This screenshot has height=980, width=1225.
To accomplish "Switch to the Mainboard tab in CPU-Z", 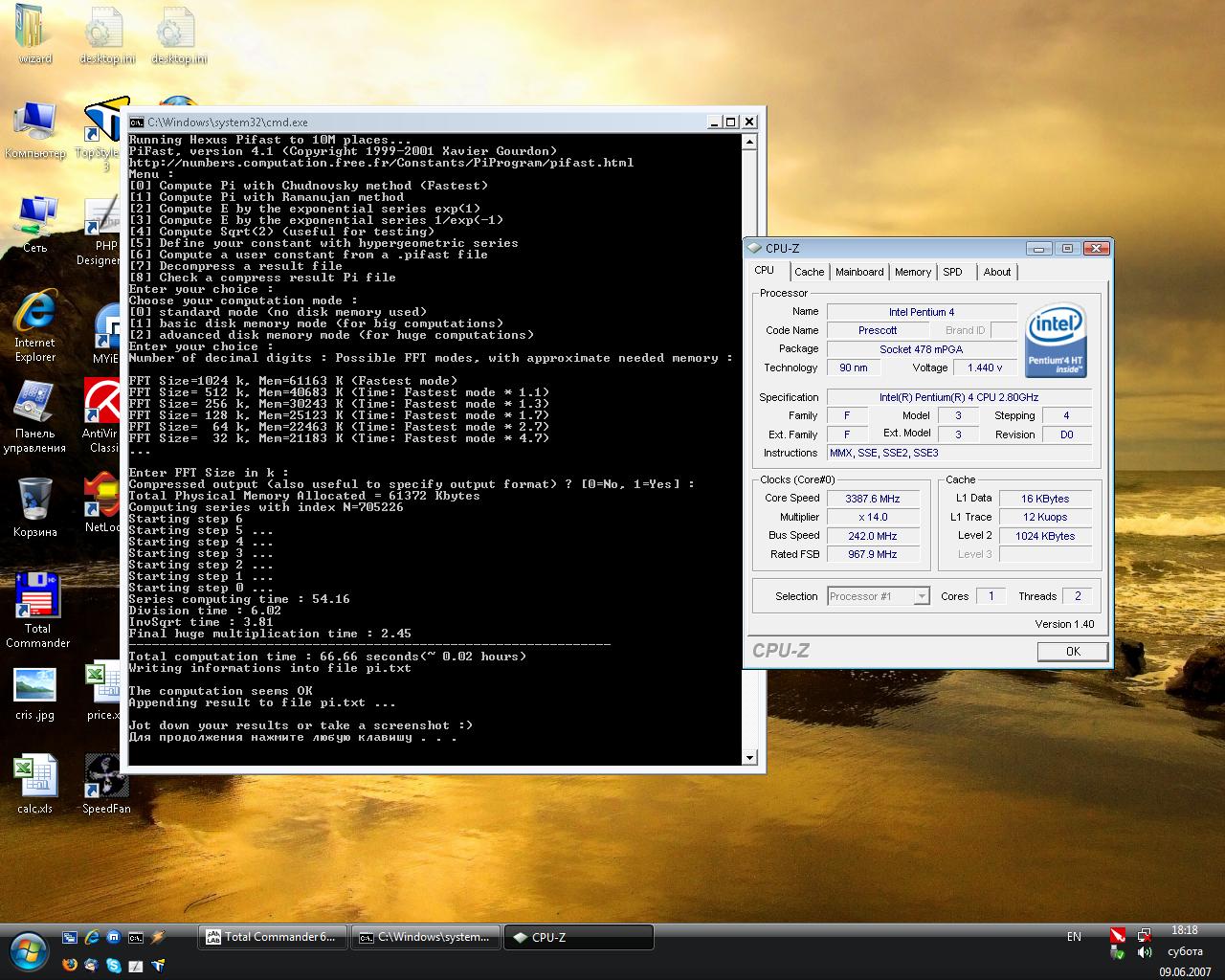I will (x=859, y=272).
